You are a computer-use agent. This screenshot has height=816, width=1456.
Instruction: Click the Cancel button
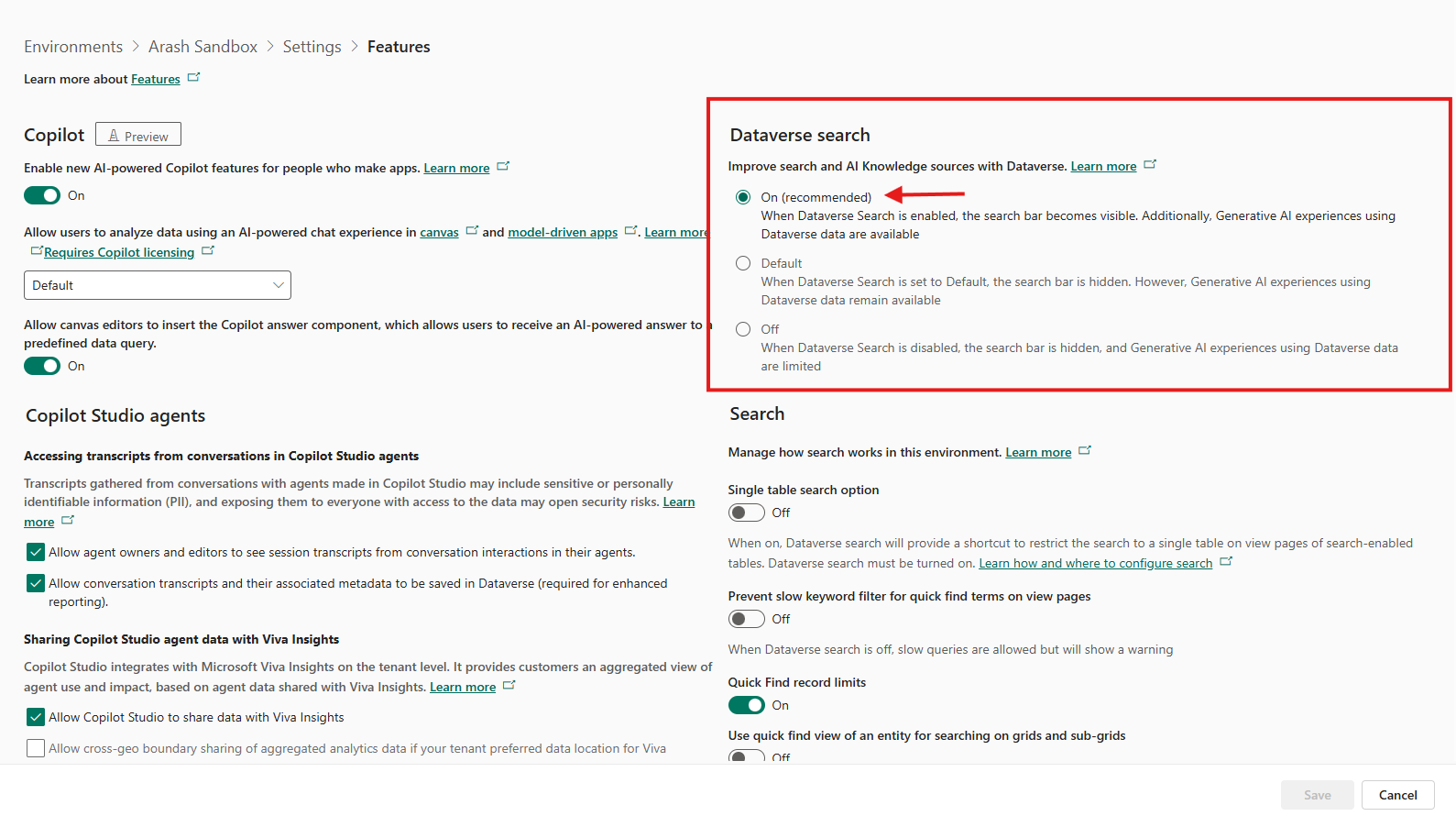click(x=1397, y=795)
